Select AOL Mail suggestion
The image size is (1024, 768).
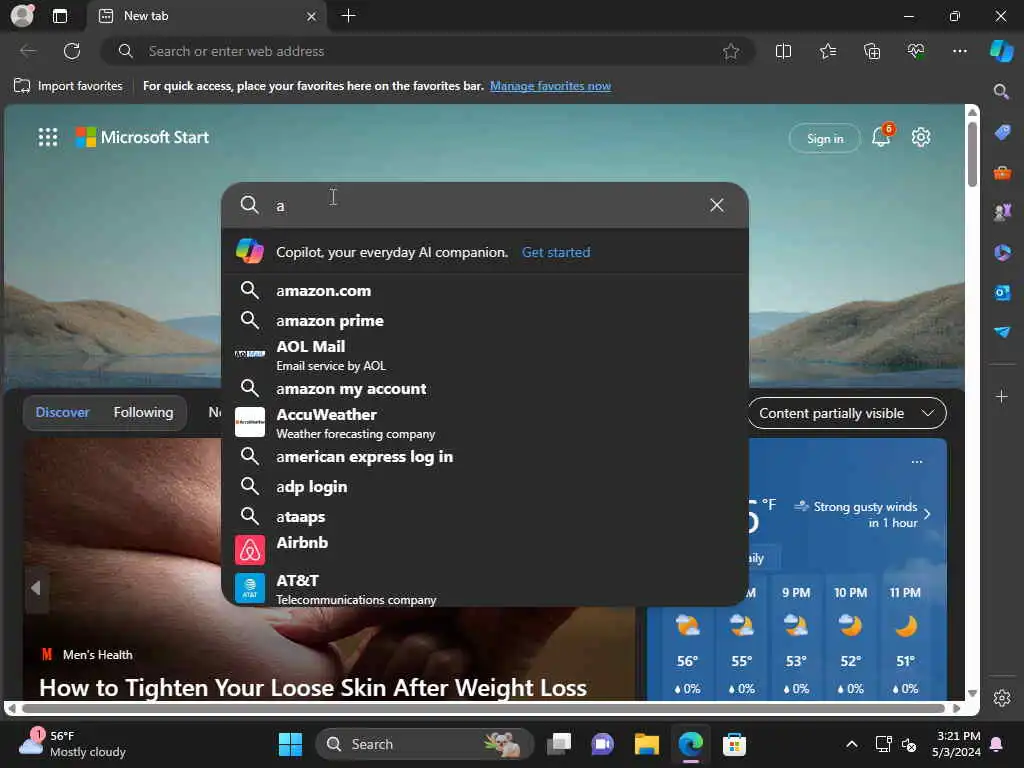pos(485,355)
